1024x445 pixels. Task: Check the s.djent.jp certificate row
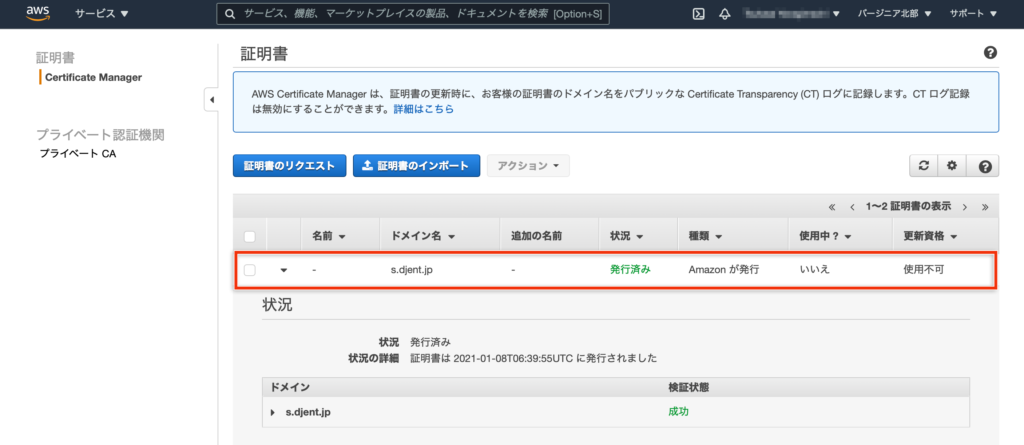point(249,269)
